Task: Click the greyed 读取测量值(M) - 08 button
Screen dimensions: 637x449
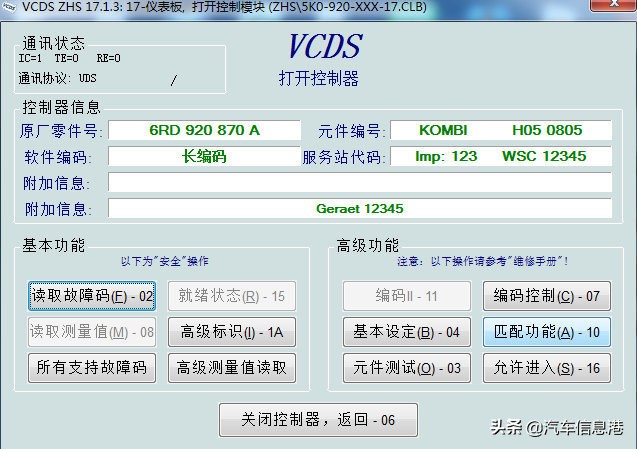Action: 92,332
